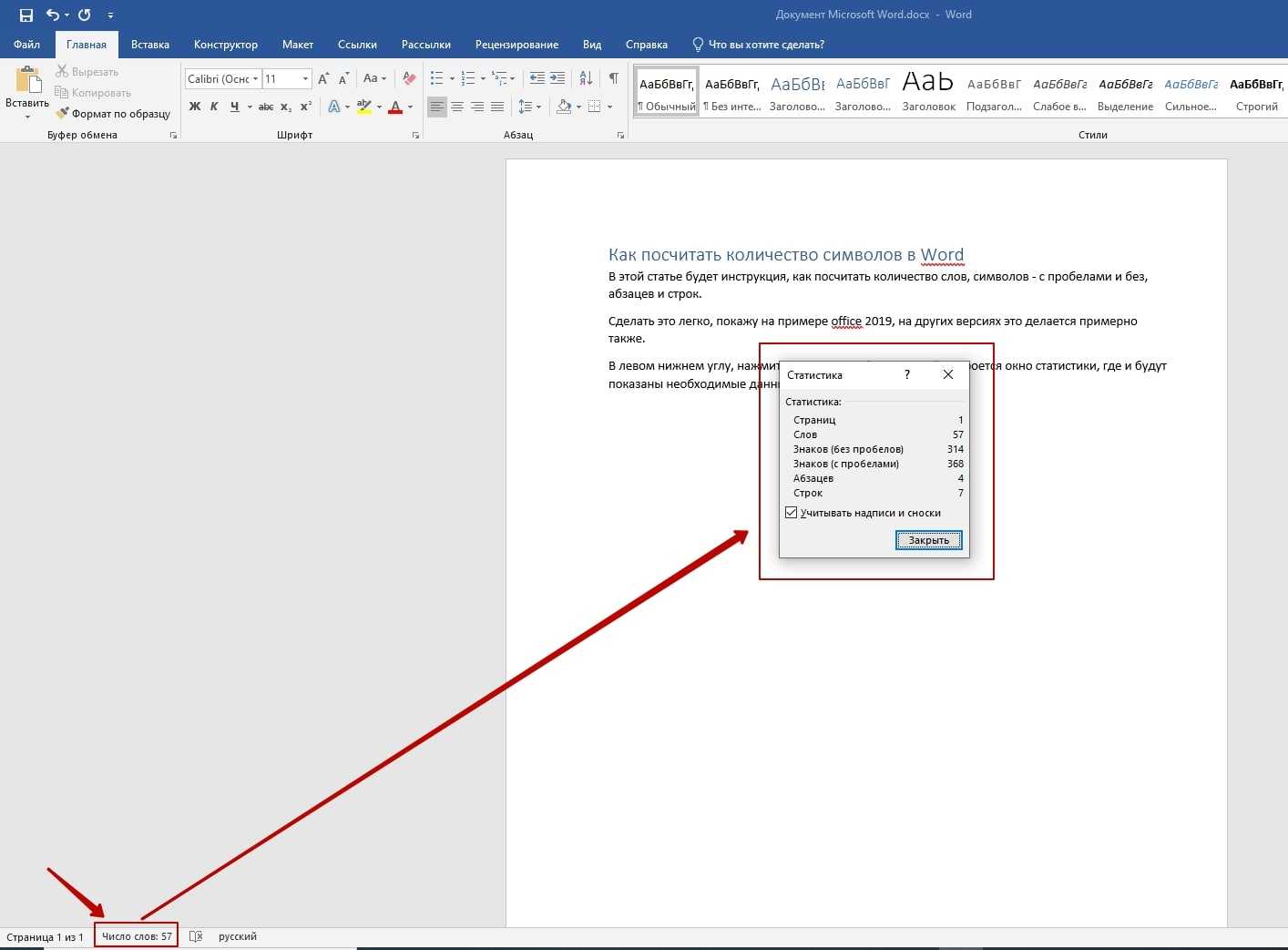Viewport: 1288px width, 950px height.
Task: Click 'Число слов: 57' in status bar
Action: pos(137,936)
